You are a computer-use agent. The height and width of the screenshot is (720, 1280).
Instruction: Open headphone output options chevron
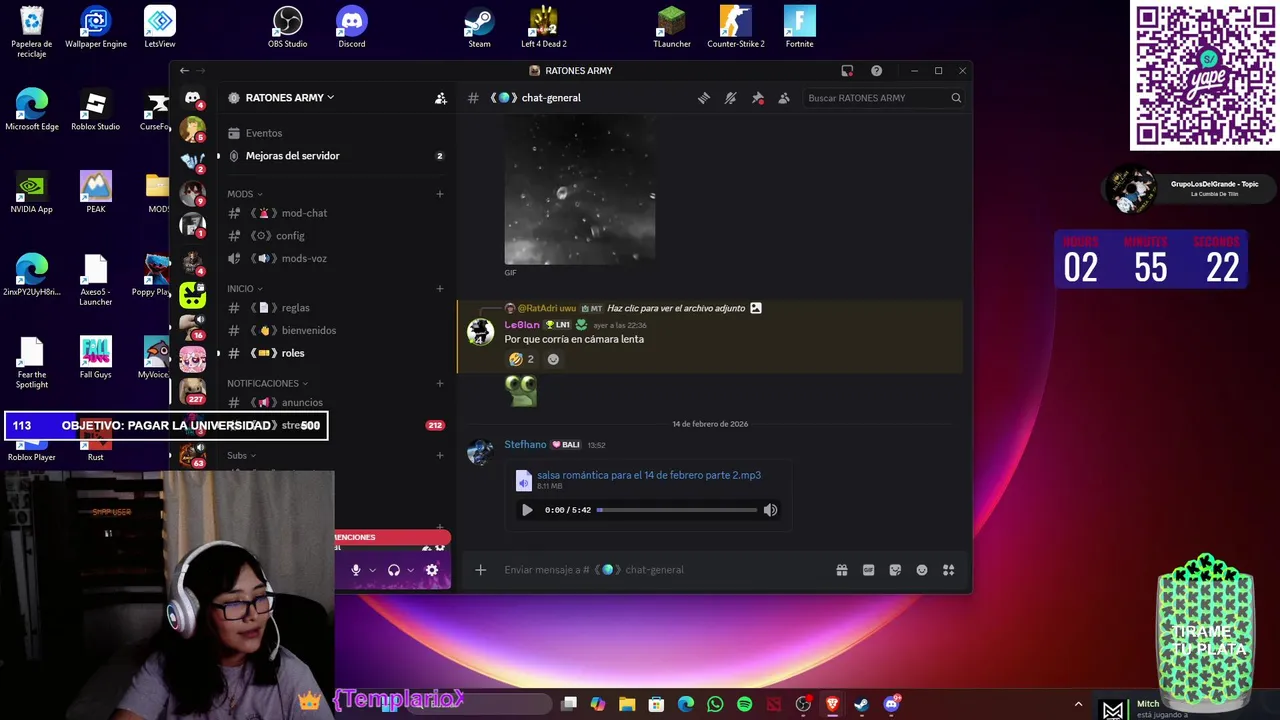[410, 570]
